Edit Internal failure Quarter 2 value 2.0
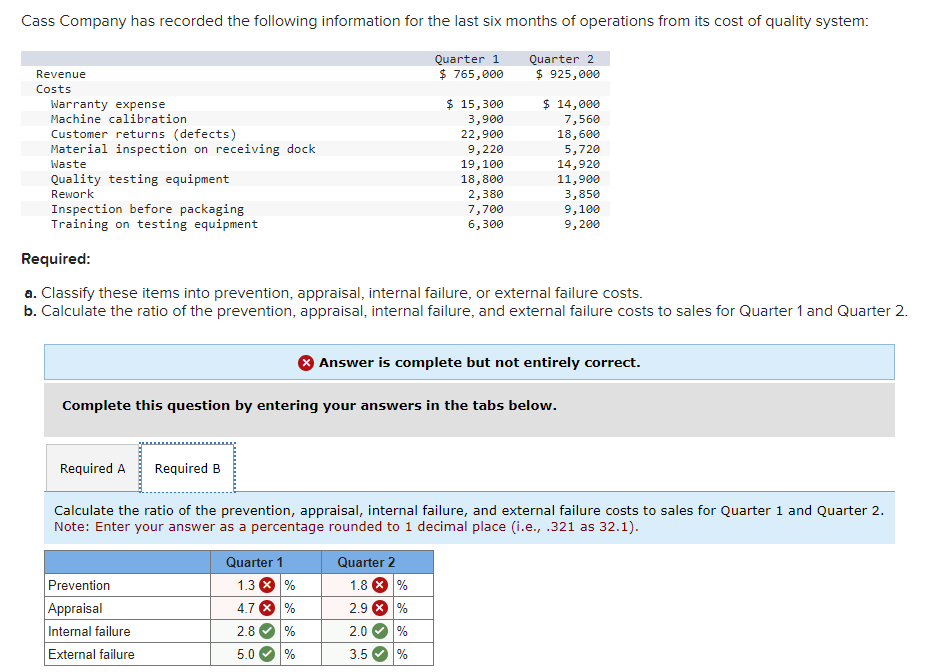 click(x=358, y=631)
